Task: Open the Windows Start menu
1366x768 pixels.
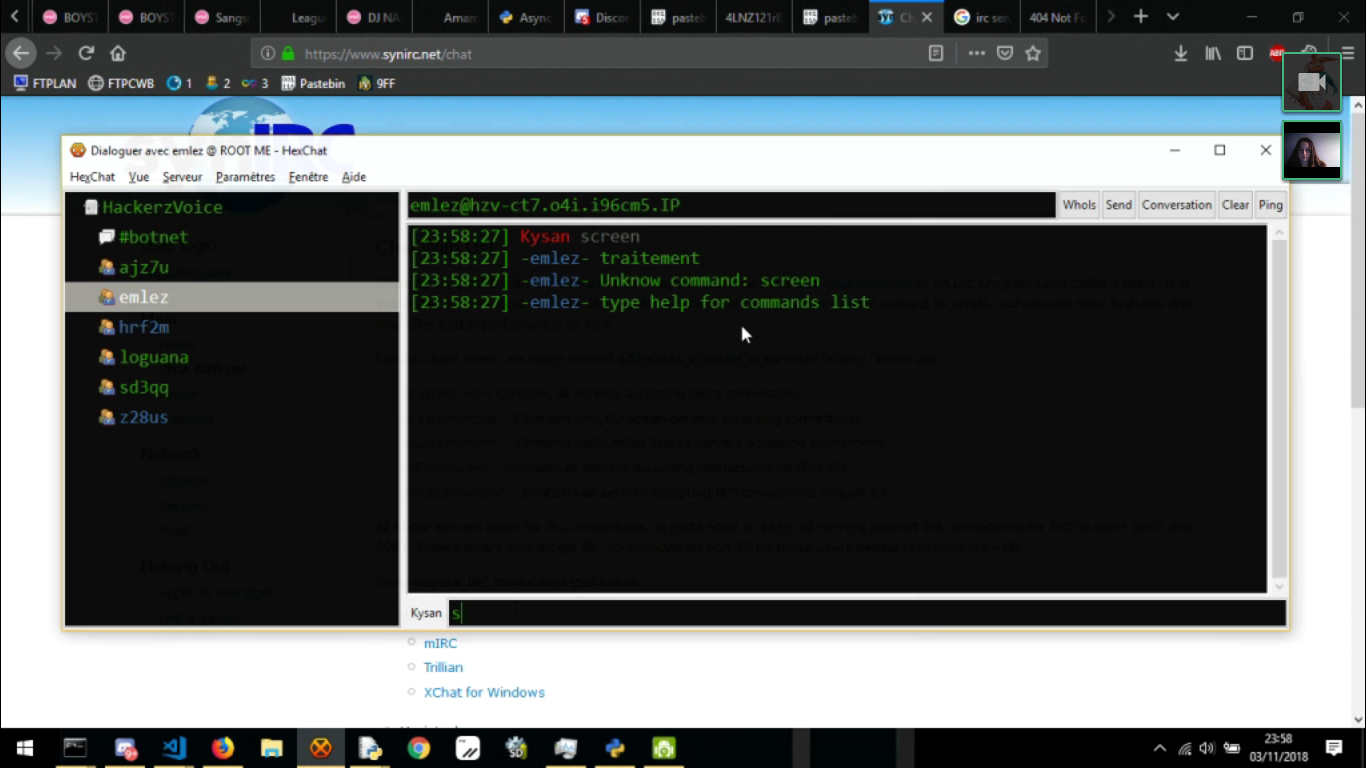Action: point(24,748)
